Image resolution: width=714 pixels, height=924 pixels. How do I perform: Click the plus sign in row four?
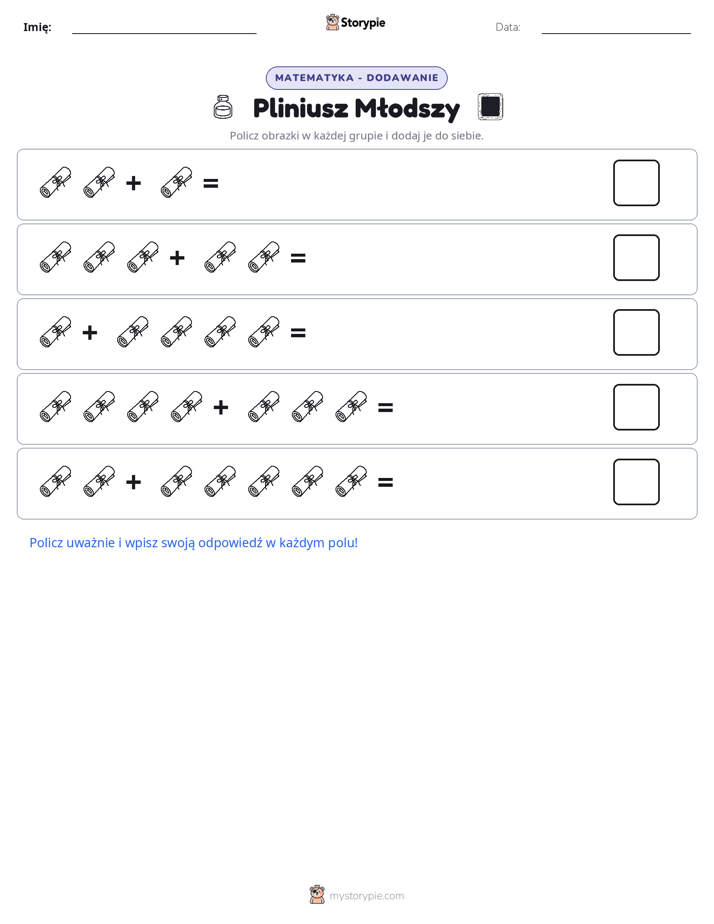(220, 407)
